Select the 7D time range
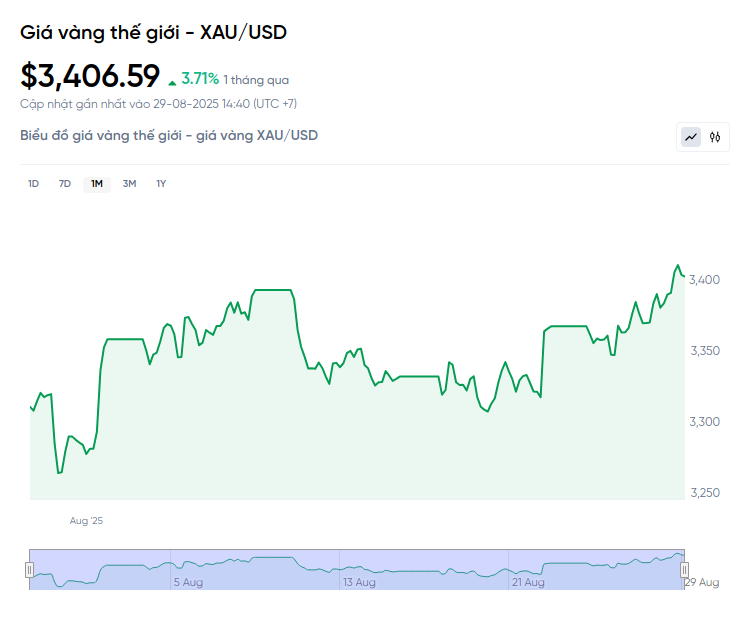Viewport: 750px width, 634px height. point(65,183)
